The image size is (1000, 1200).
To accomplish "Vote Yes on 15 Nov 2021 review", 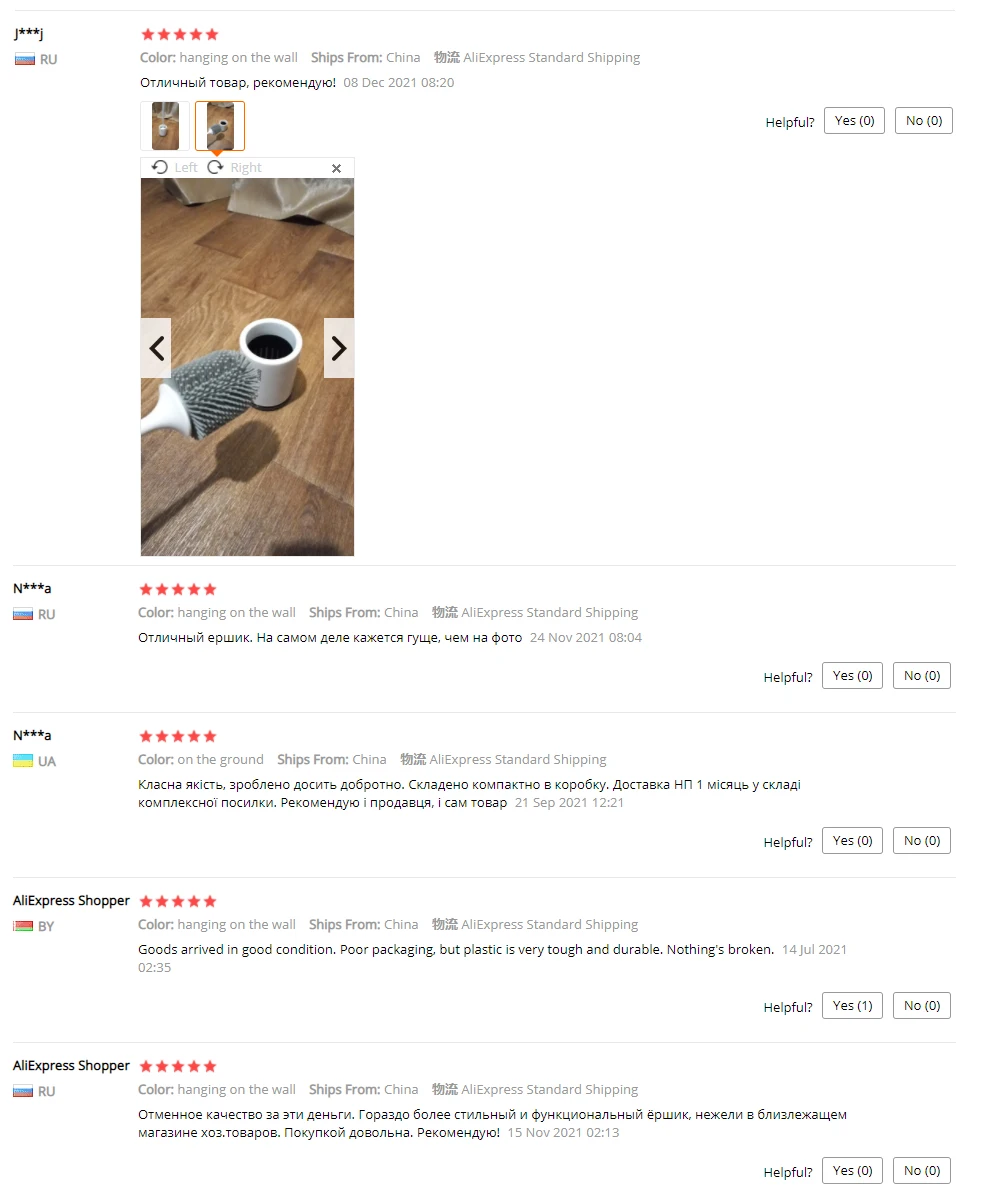I will tap(852, 1171).
